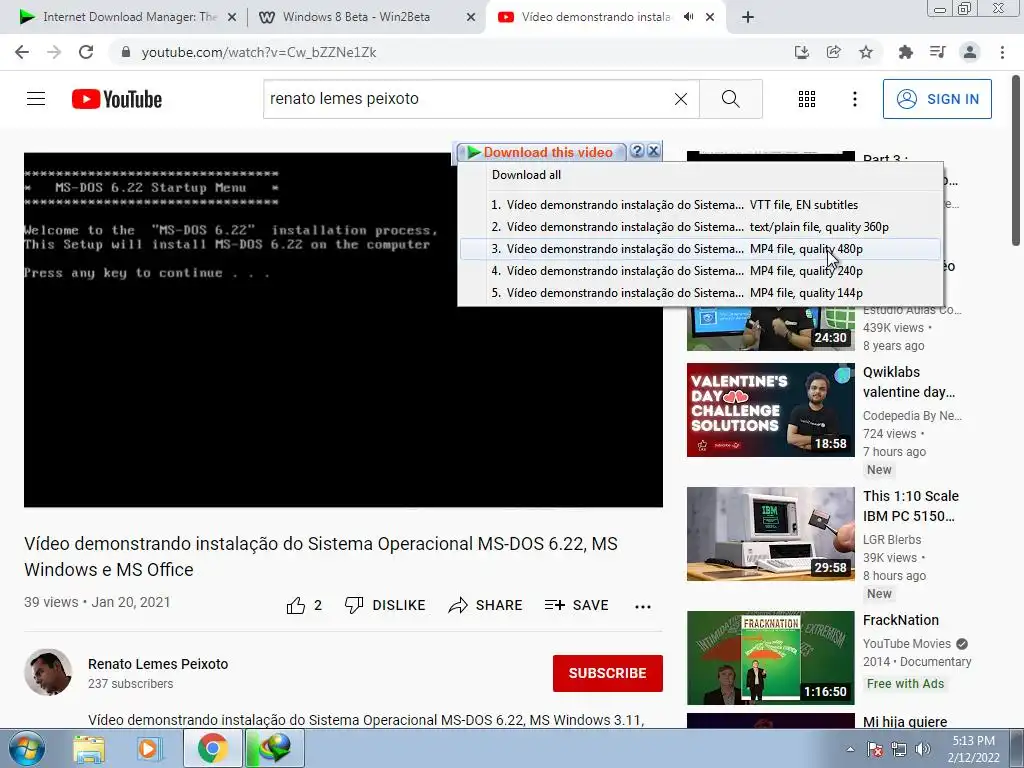Open YouTube settings three-dot menu
The width and height of the screenshot is (1024, 768).
[854, 99]
